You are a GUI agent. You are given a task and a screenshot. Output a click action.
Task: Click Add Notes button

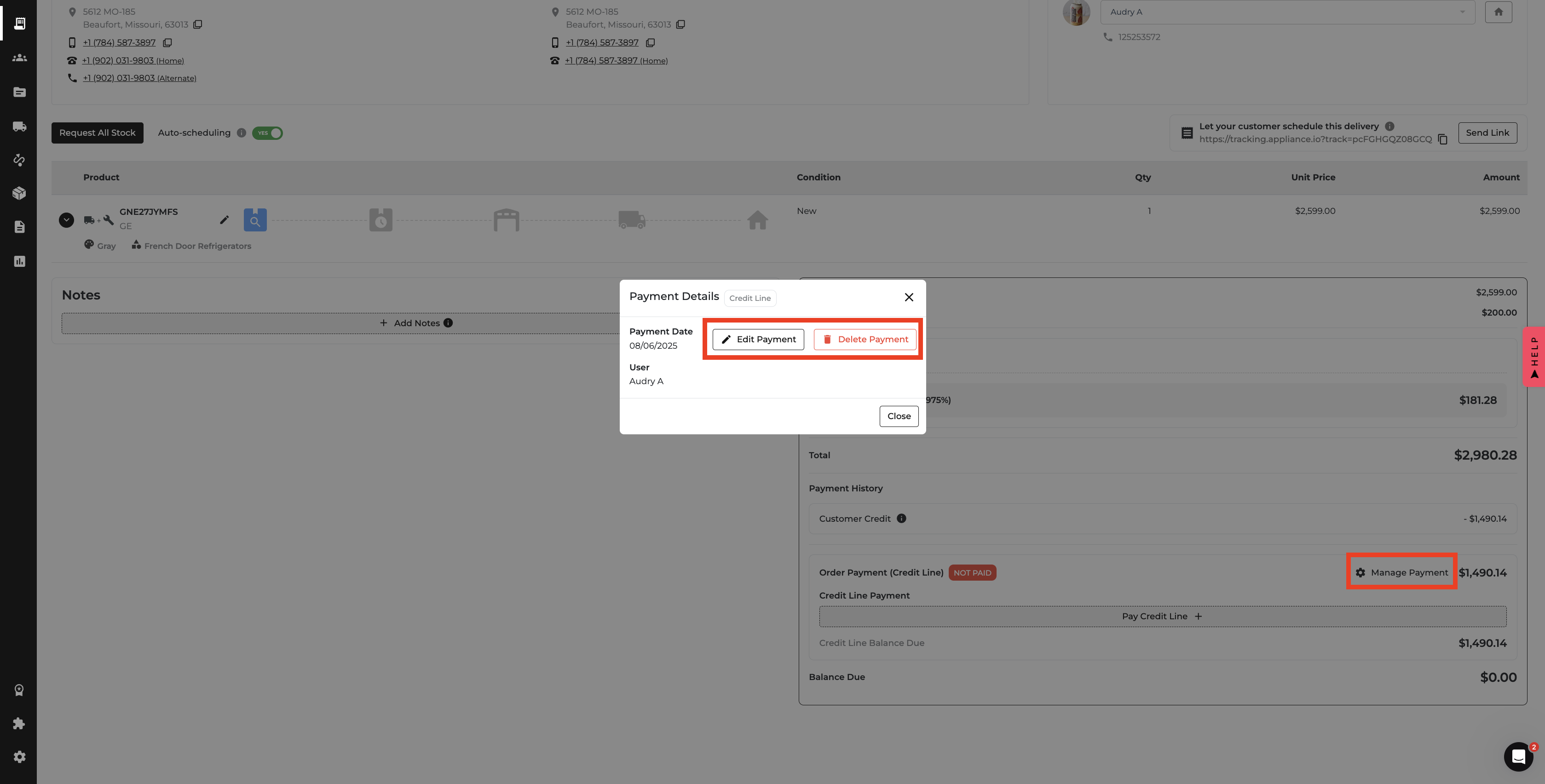pos(416,323)
